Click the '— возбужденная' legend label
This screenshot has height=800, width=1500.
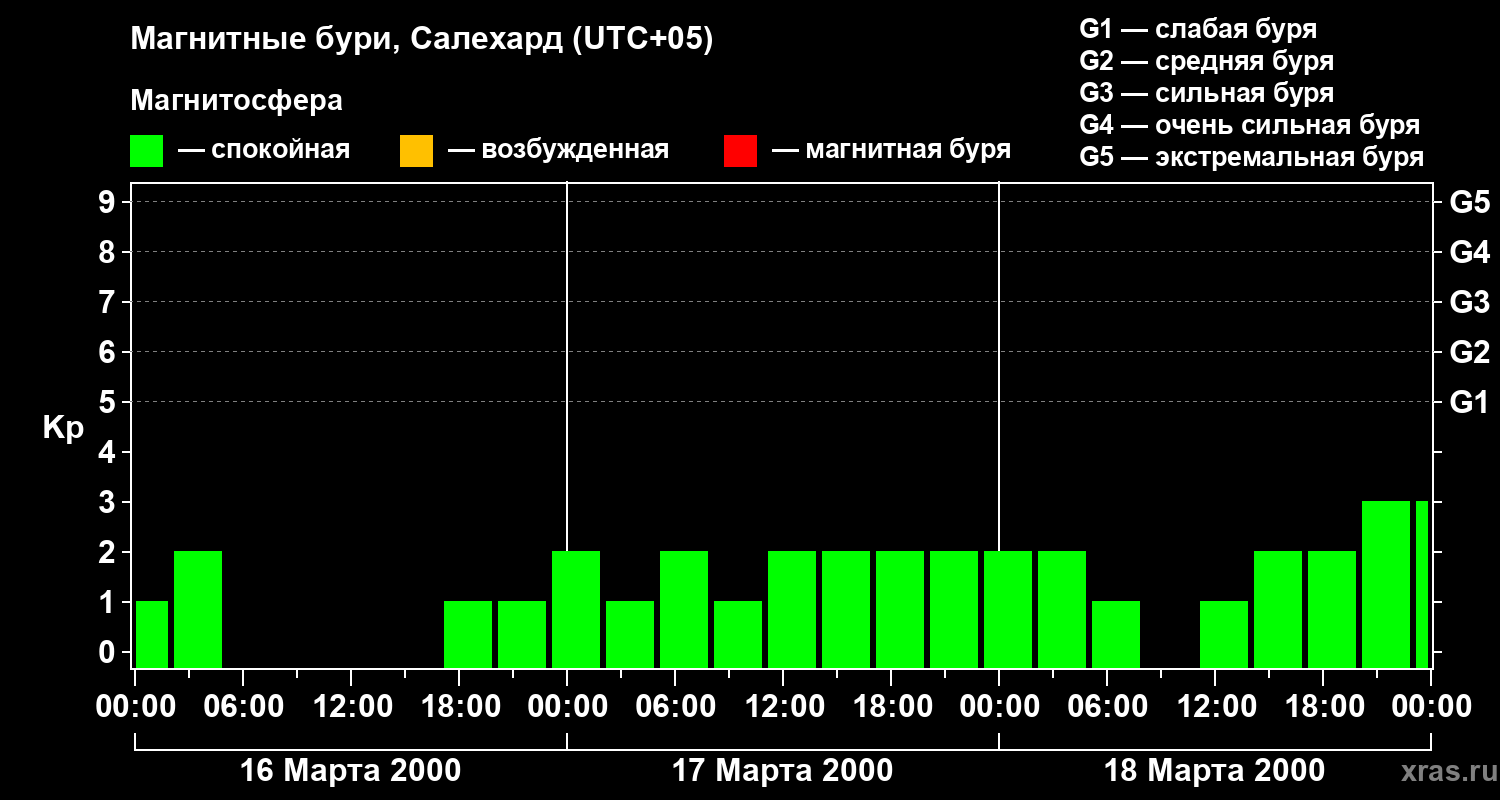coord(558,151)
